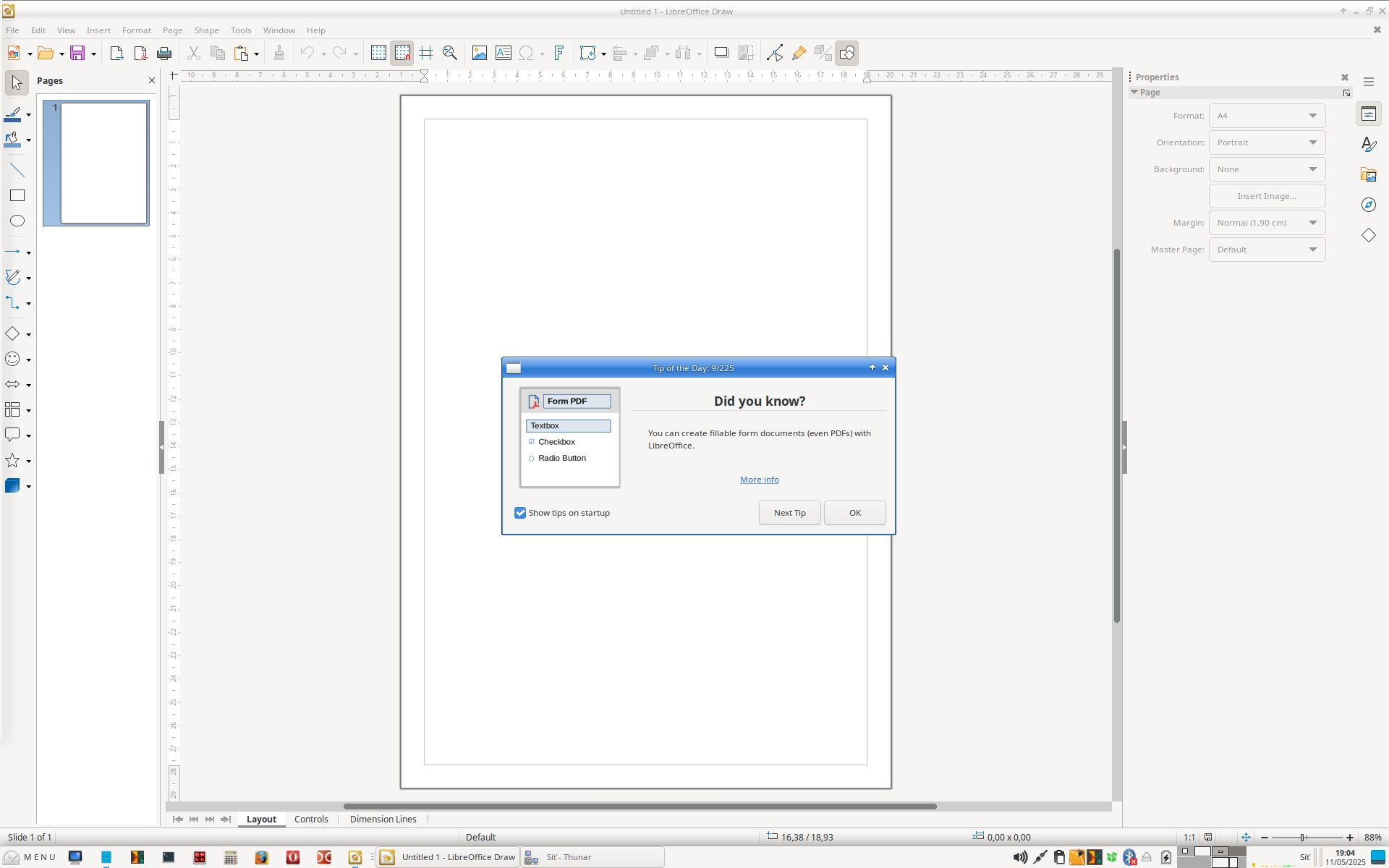Click the Shadow toolbar icon

[x=721, y=53]
